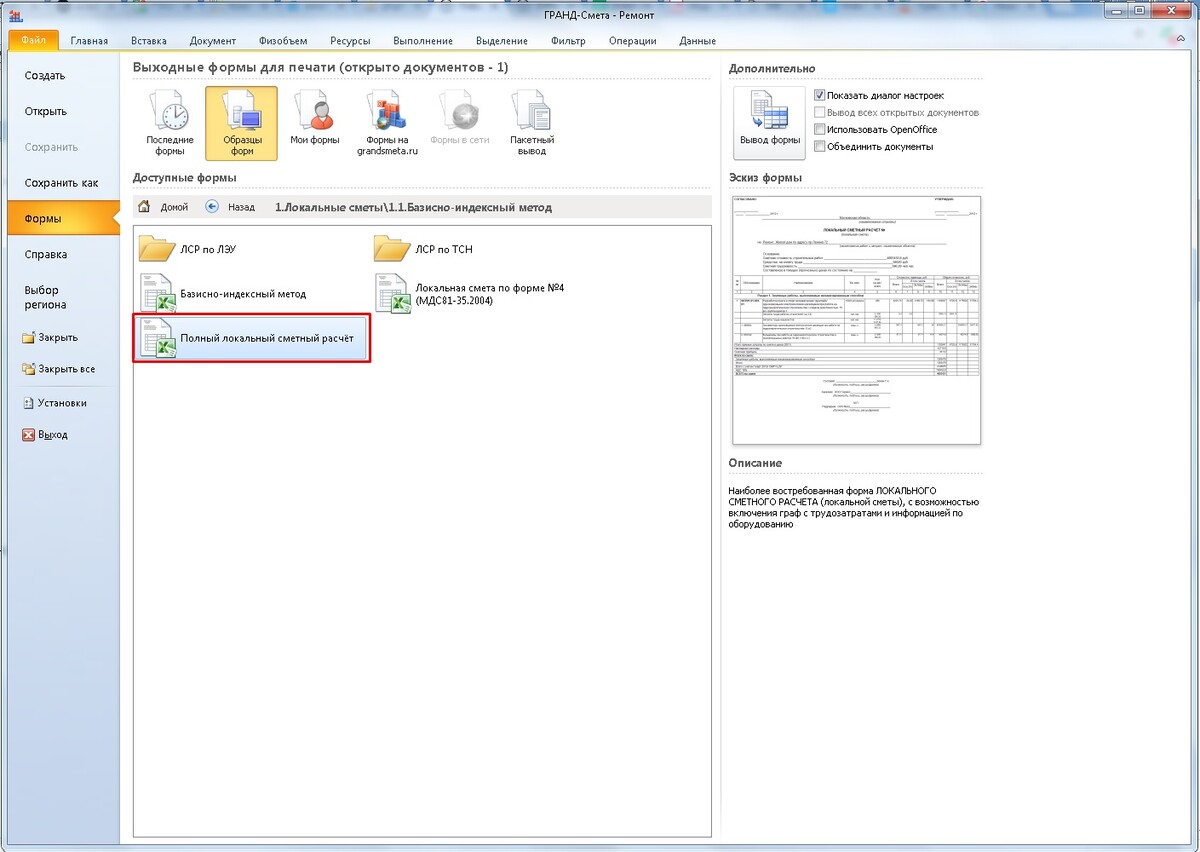Toggle the Вывод всех открытых документов checkbox
The width and height of the screenshot is (1200, 852).
click(x=820, y=112)
